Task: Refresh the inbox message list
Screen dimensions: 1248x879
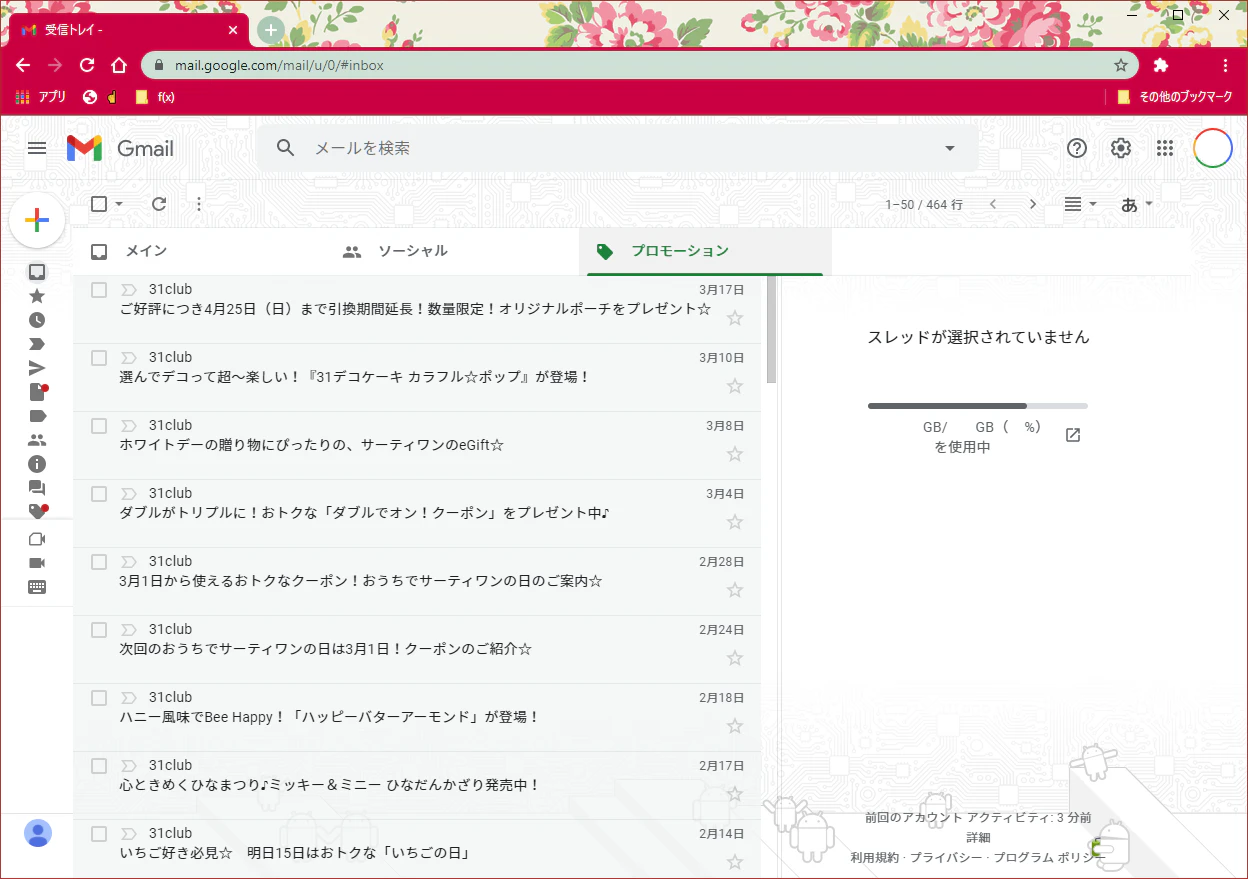Action: tap(159, 204)
